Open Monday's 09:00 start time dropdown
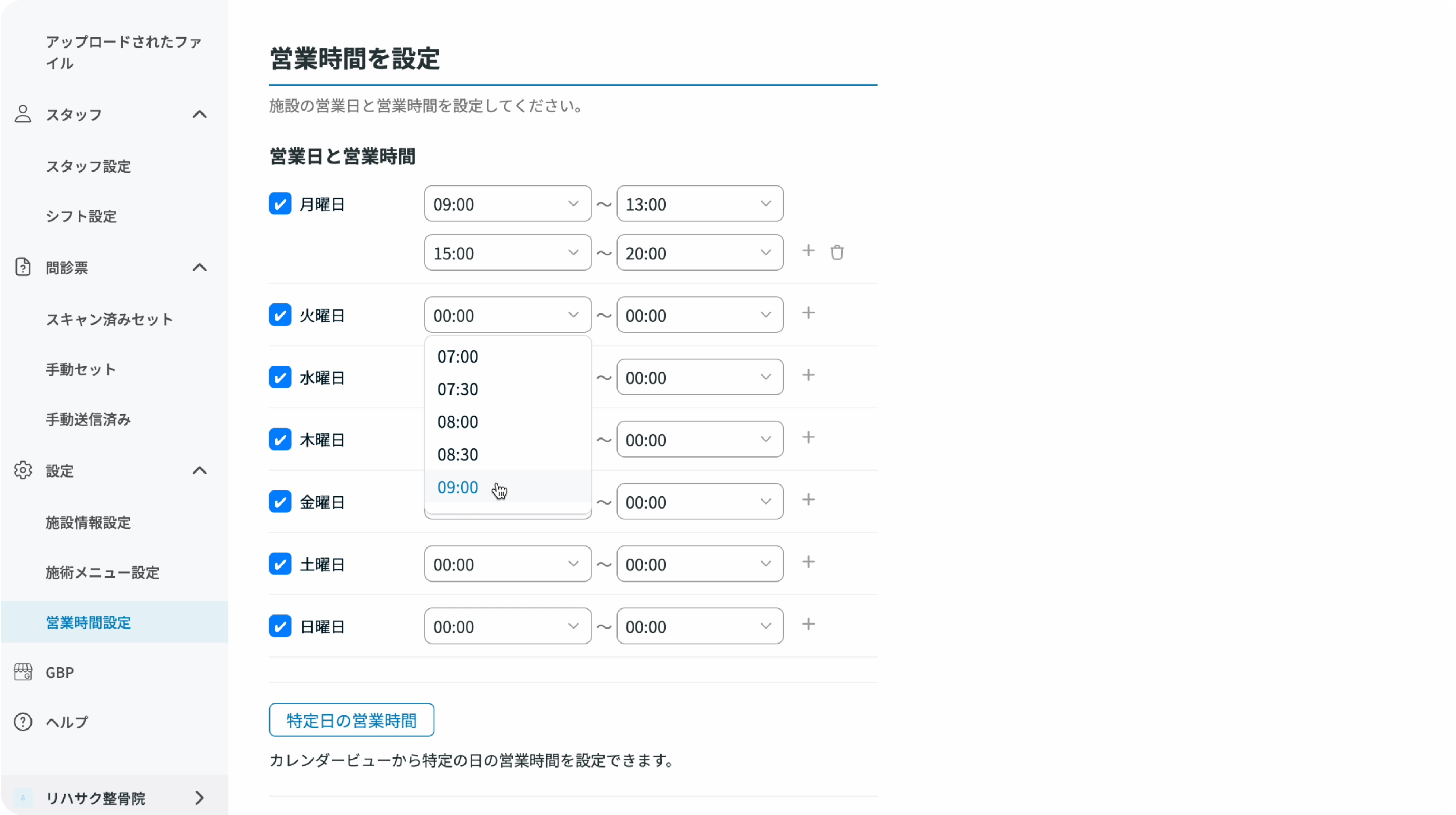 [x=507, y=203]
